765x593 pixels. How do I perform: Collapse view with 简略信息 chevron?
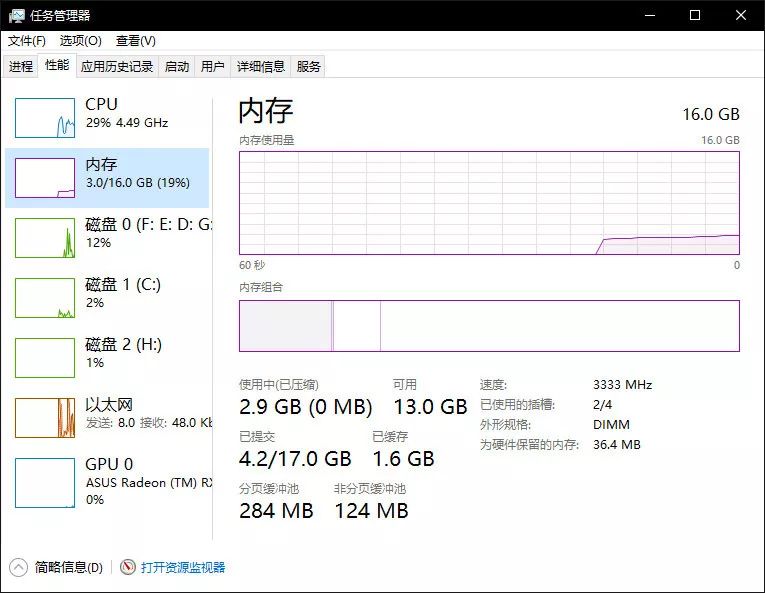pos(18,567)
